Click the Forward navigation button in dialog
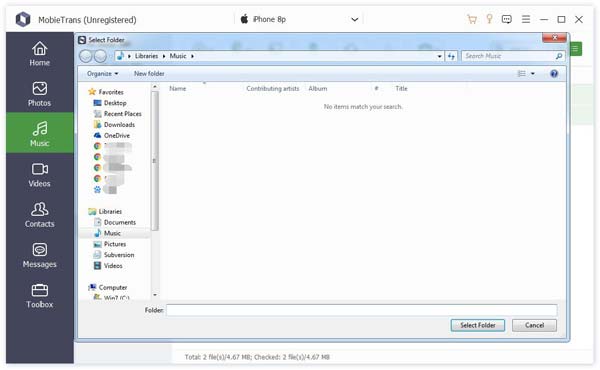 (x=100, y=56)
